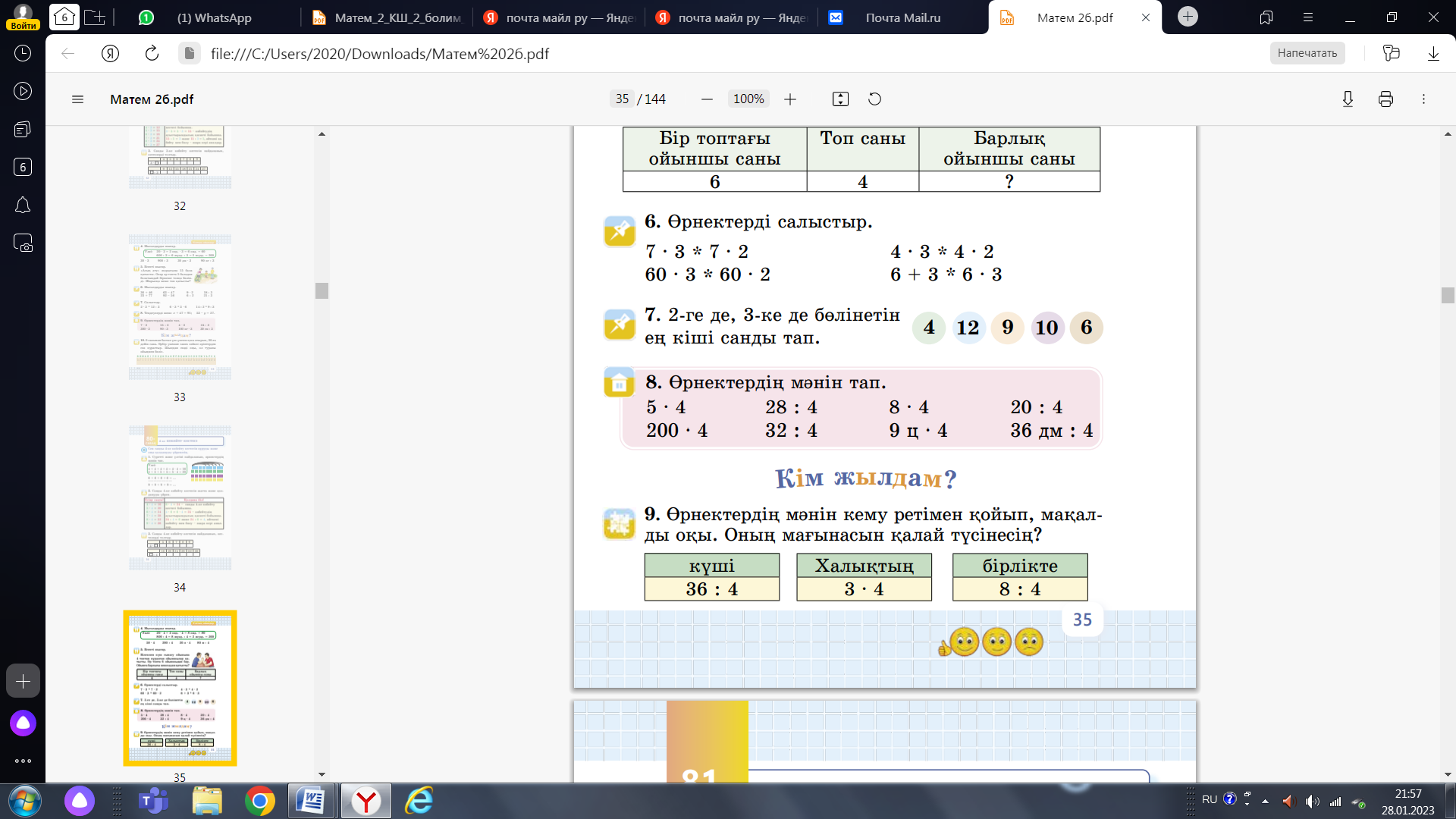Image resolution: width=1456 pixels, height=819 pixels.
Task: Click the fit to page icon
Action: [840, 99]
